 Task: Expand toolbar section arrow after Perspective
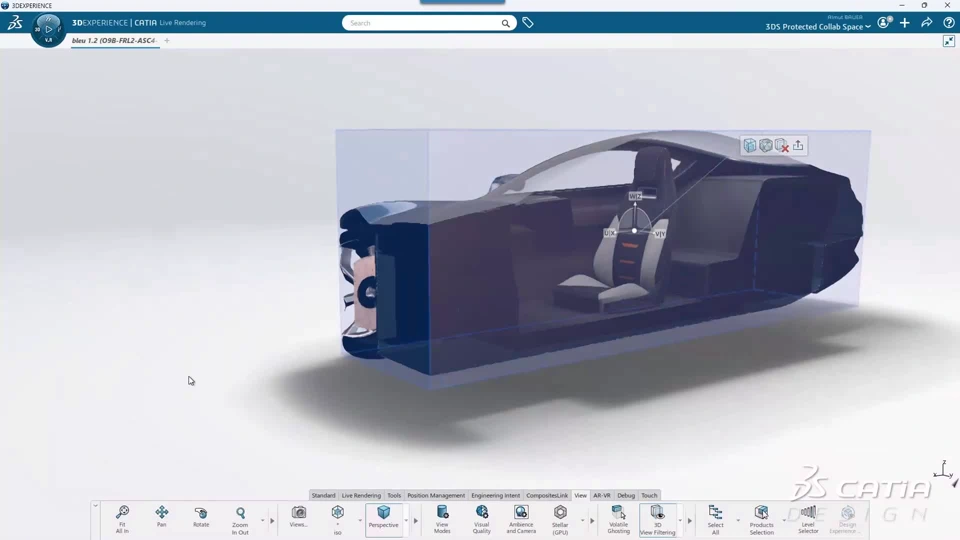click(x=416, y=521)
